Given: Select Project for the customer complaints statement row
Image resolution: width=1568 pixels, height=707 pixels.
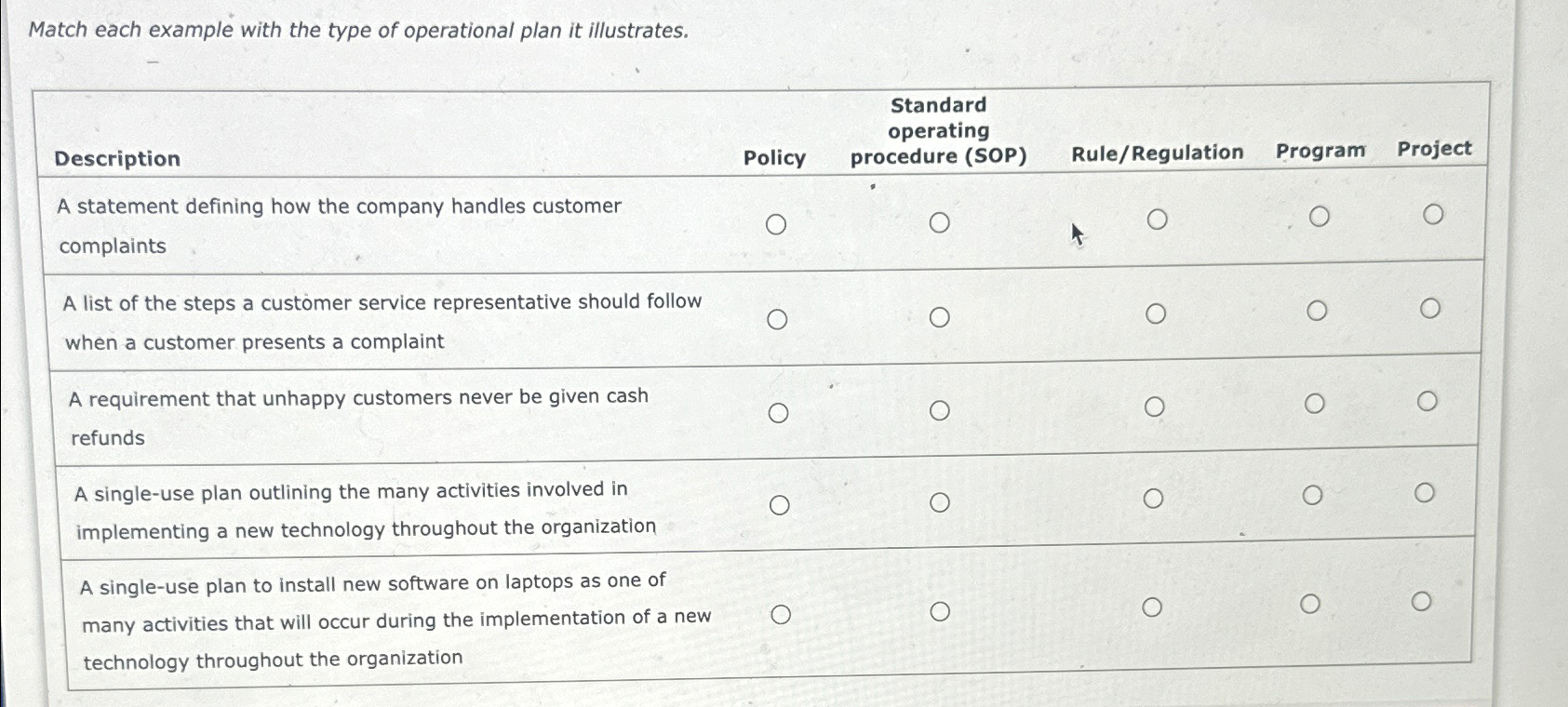Looking at the screenshot, I should [x=1434, y=213].
